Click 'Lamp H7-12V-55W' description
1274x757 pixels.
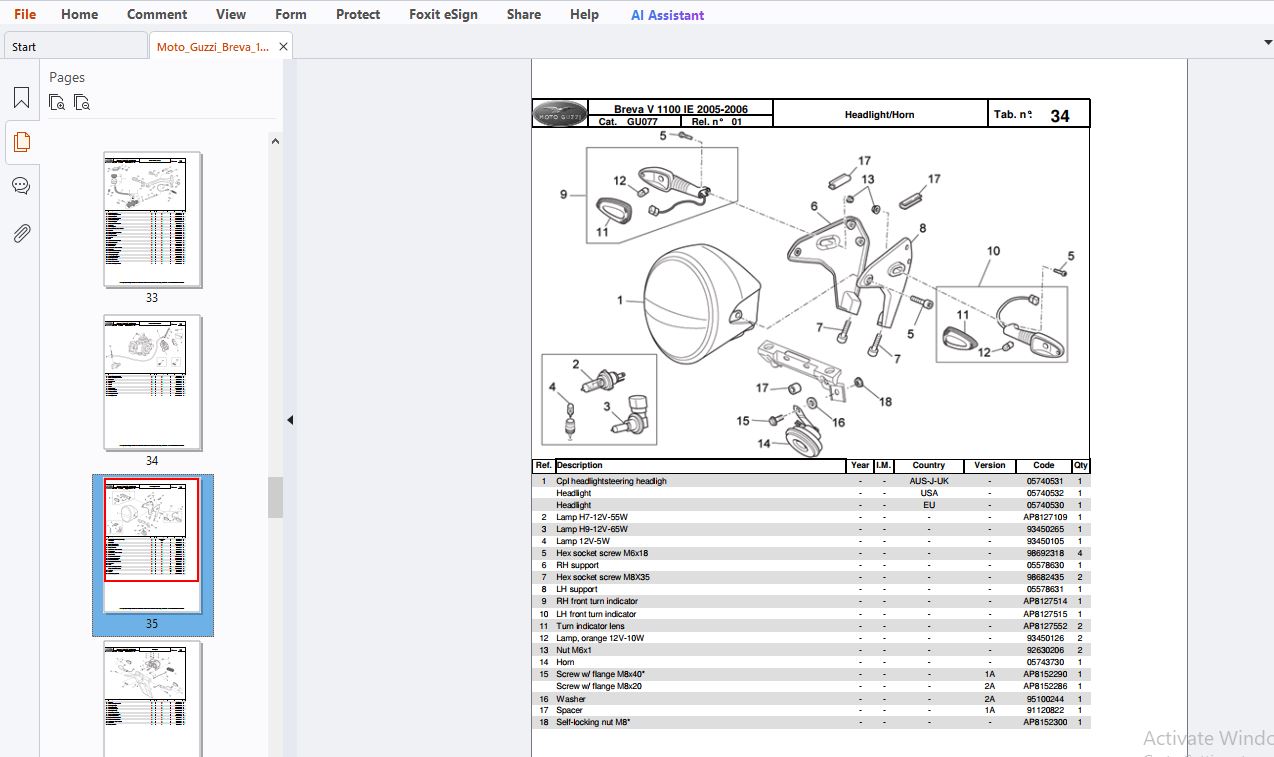(x=592, y=517)
